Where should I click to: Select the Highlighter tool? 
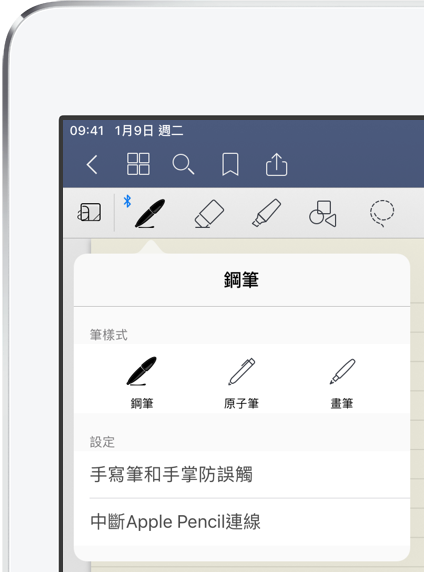pos(266,213)
